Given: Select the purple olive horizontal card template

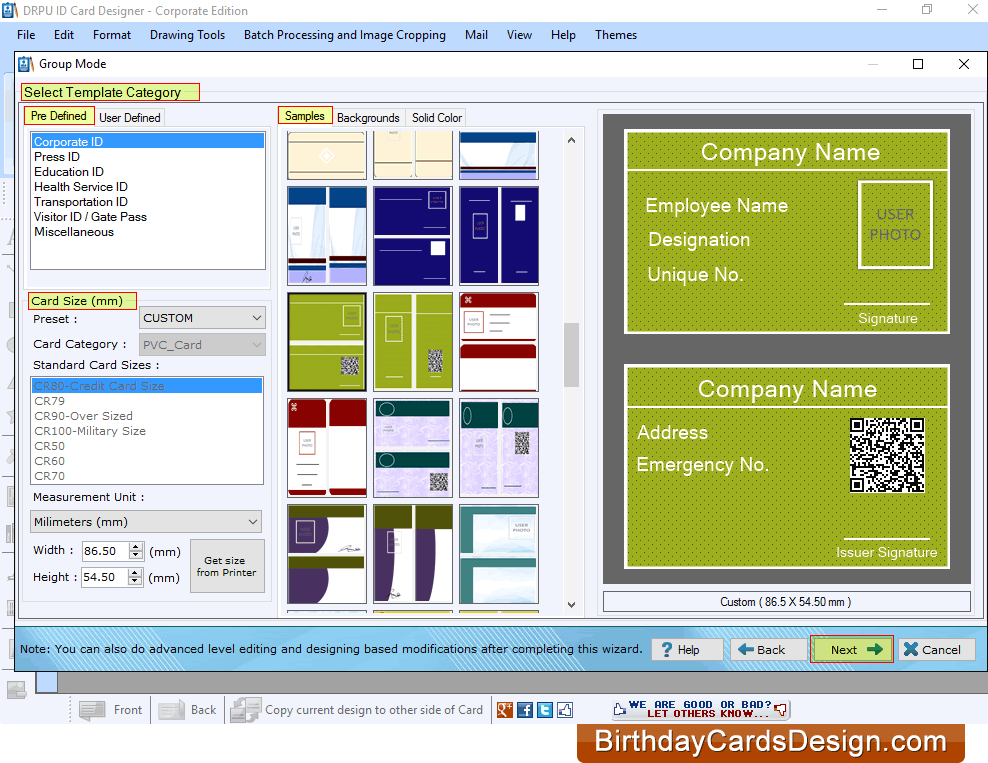Looking at the screenshot, I should click(x=326, y=553).
